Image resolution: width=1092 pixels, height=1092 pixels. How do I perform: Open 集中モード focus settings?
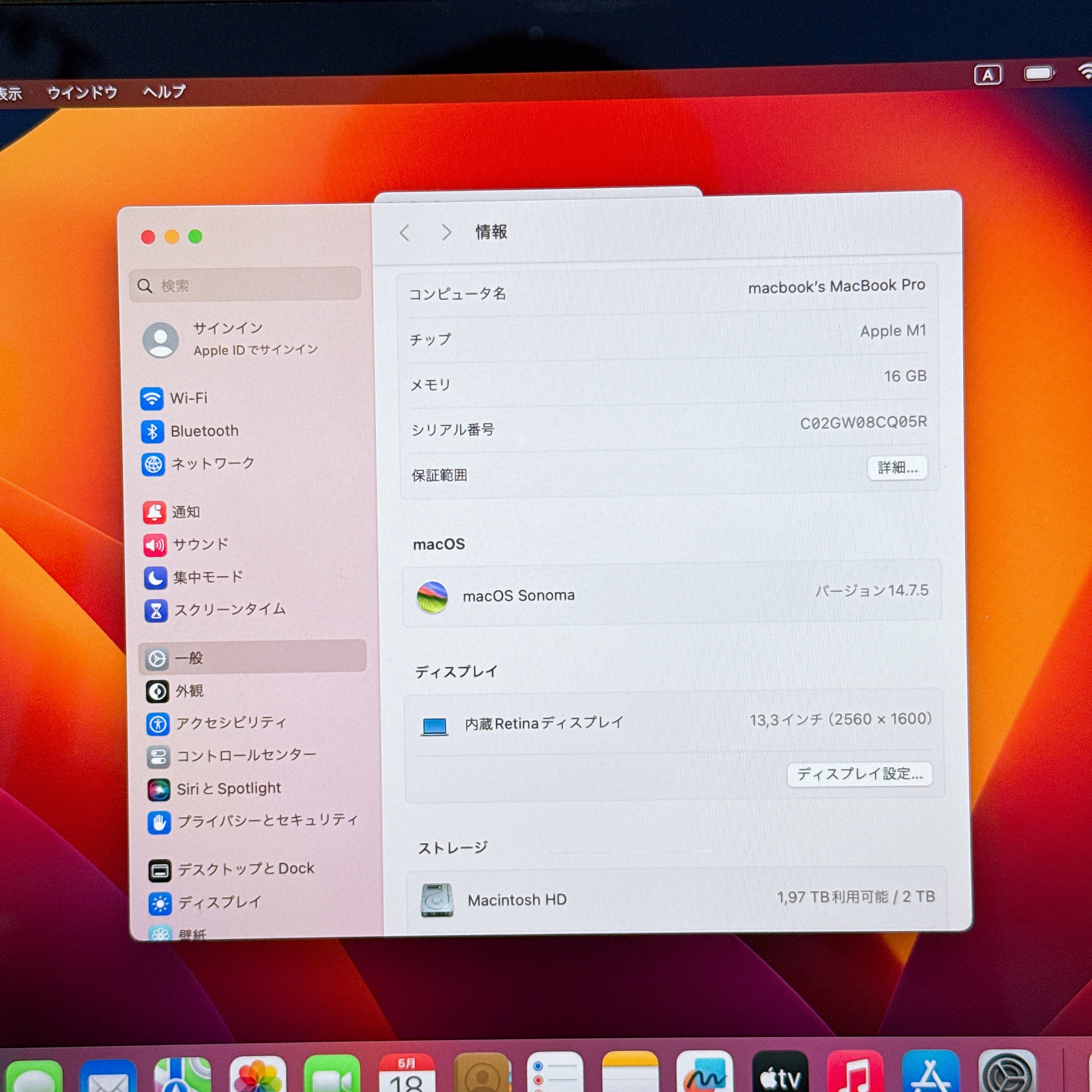pos(207,578)
